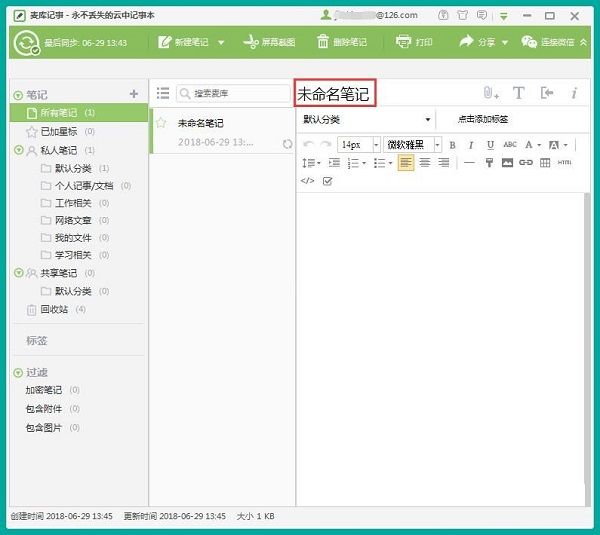
Task: Open the main menu green arrow icon
Action: point(504,16)
